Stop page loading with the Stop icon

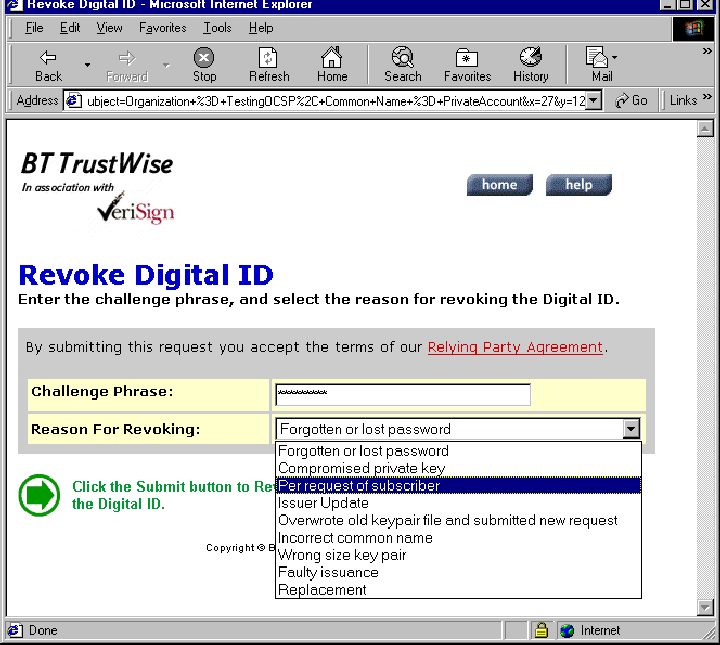[204, 58]
